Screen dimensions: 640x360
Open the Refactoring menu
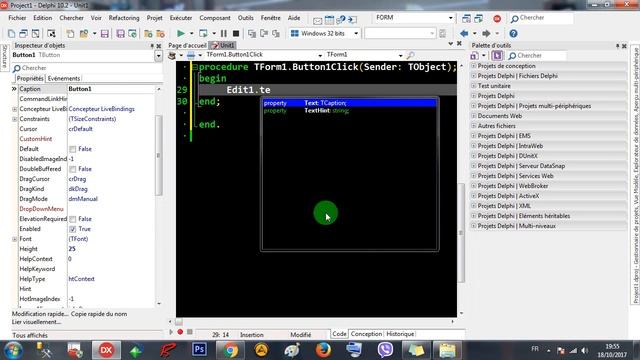point(124,18)
